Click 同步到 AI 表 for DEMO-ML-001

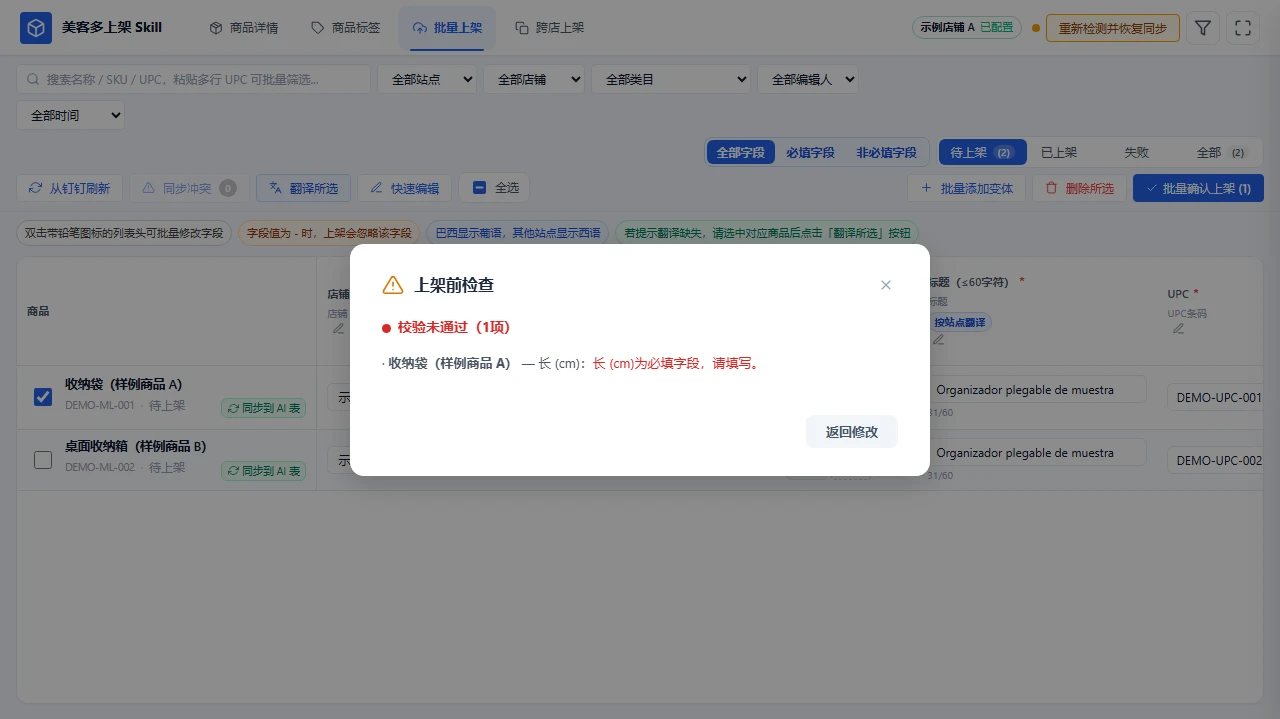[x=264, y=408]
